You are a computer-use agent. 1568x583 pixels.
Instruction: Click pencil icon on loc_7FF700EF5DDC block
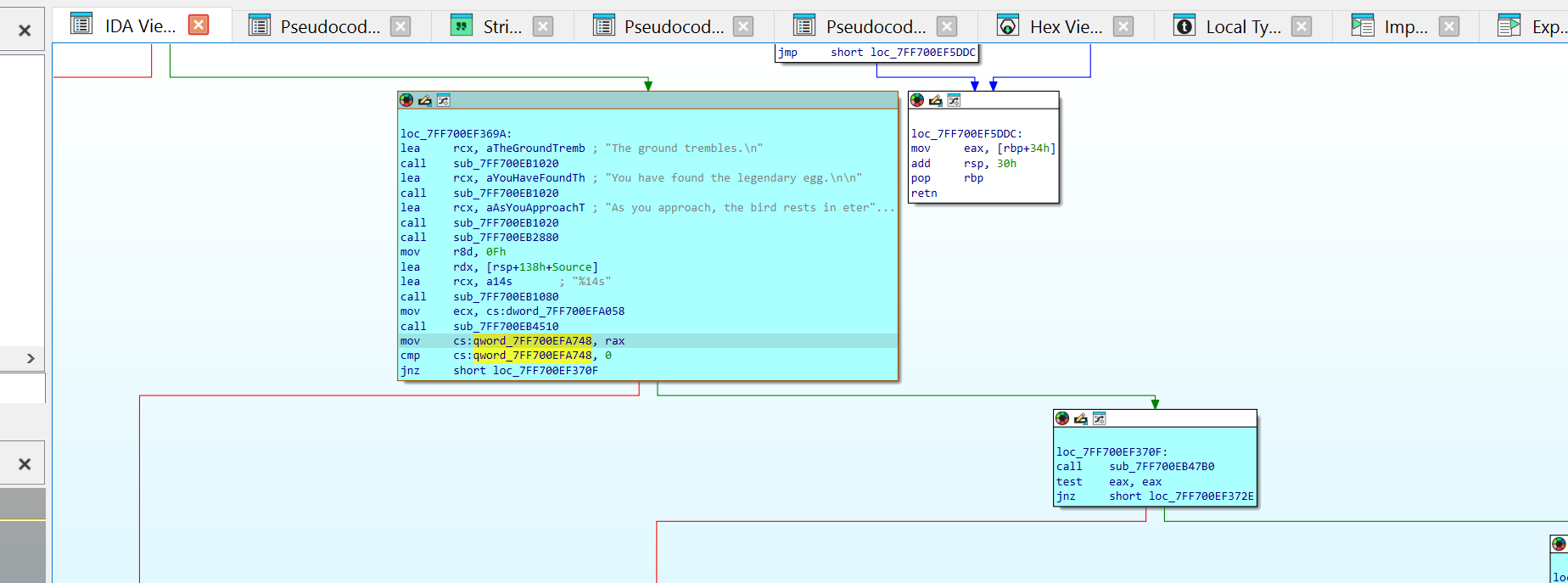[x=936, y=100]
